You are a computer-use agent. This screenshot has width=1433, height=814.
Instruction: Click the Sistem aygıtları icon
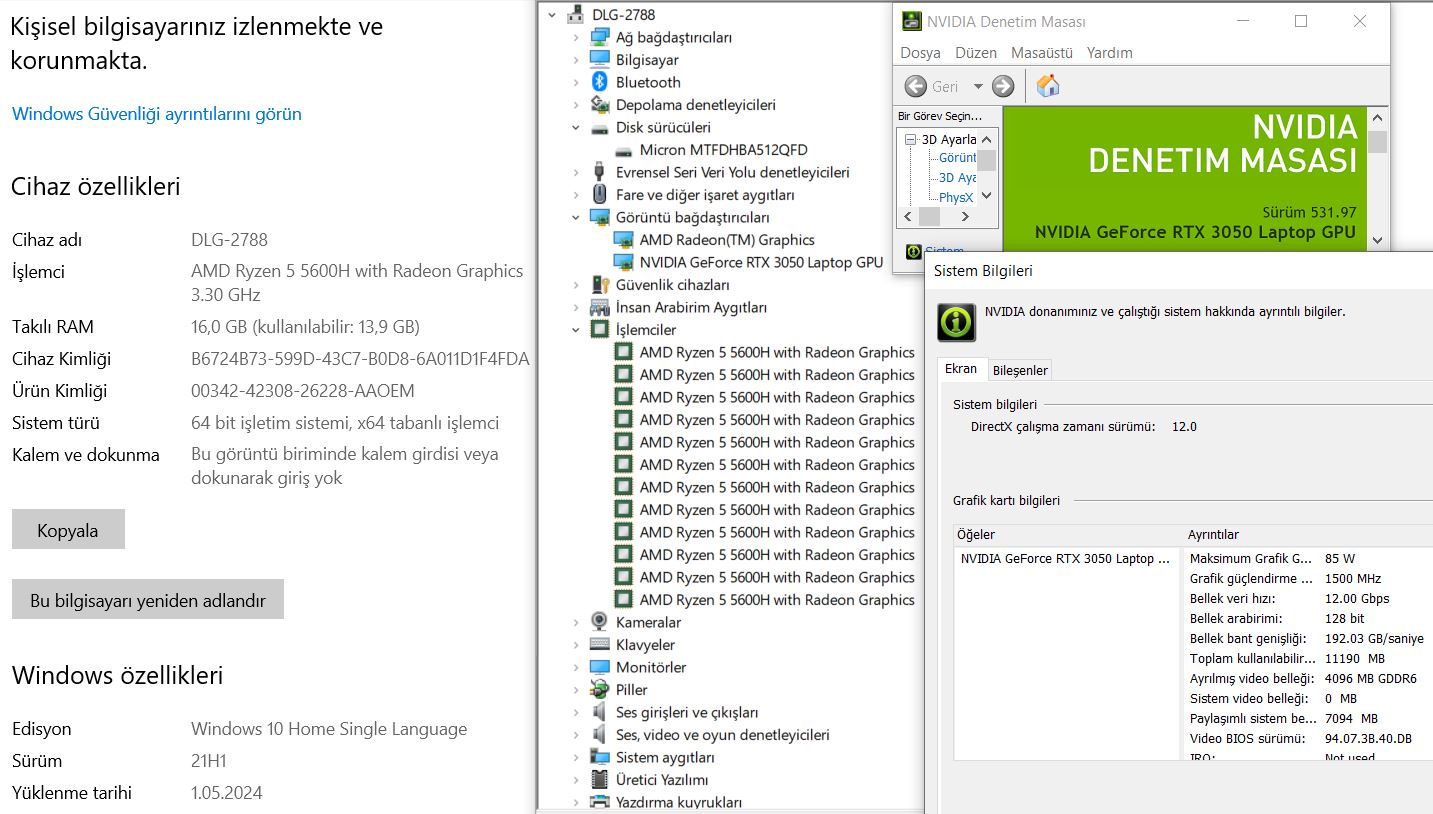point(599,757)
